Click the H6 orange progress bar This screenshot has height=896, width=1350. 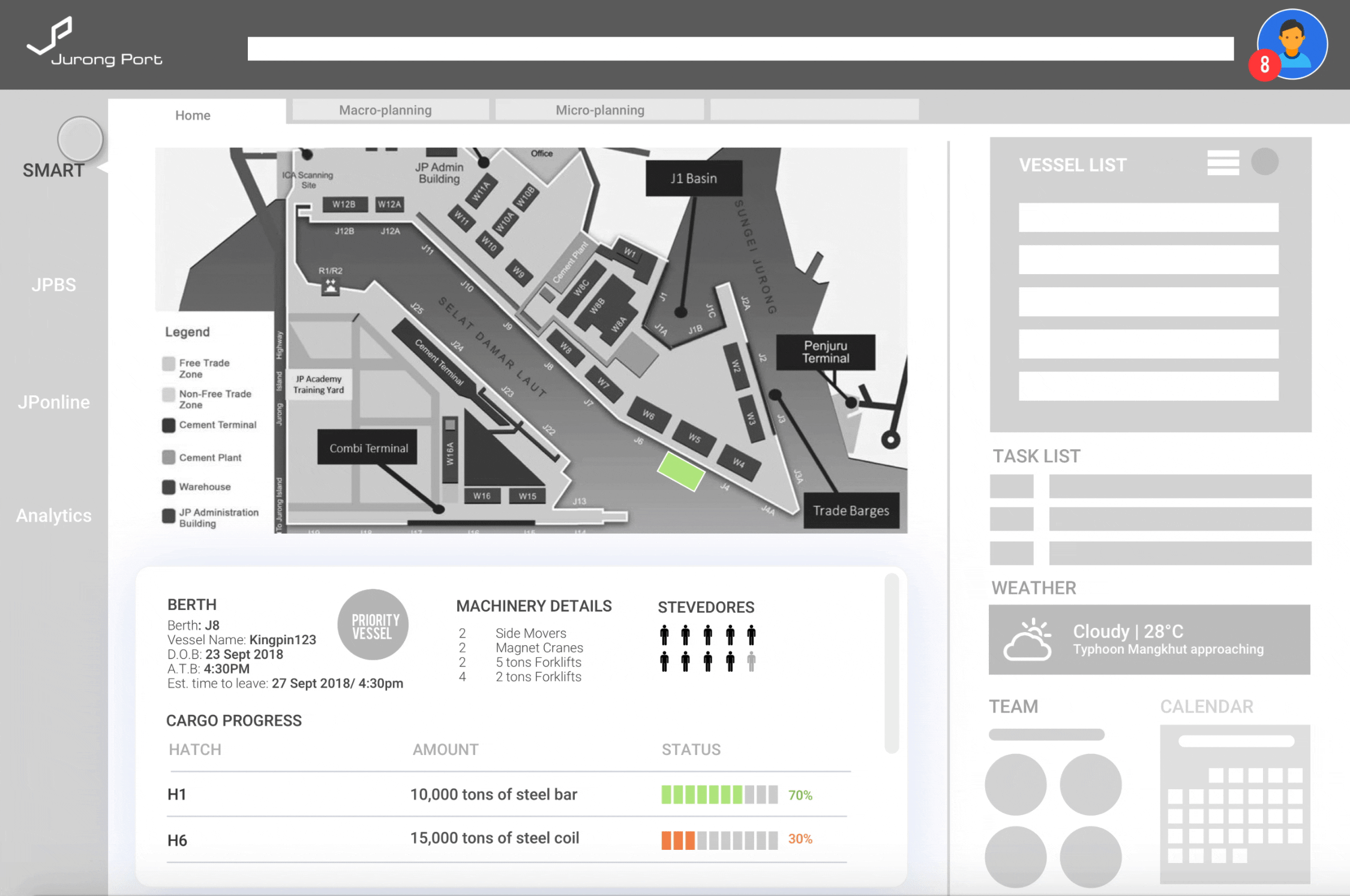coord(719,840)
